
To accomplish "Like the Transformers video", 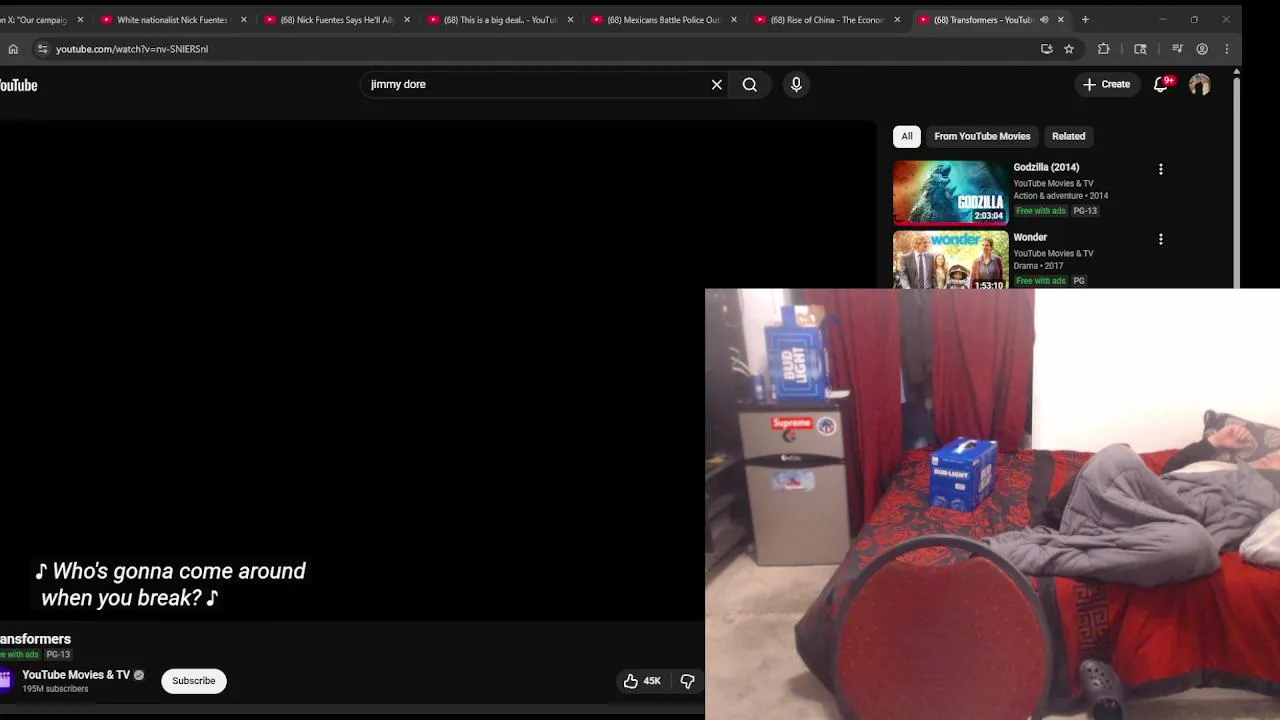I will [x=641, y=681].
